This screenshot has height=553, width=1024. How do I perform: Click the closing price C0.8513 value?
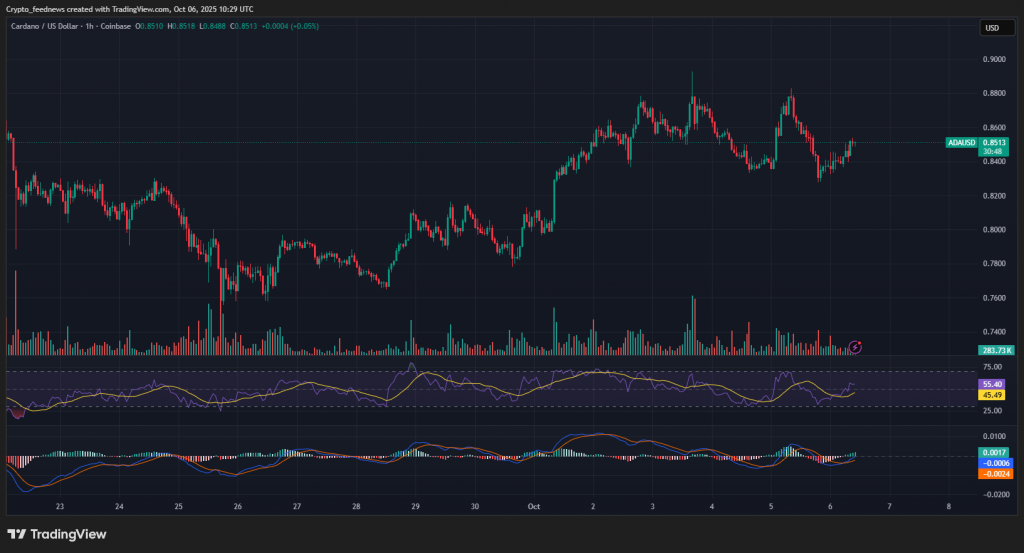243,26
